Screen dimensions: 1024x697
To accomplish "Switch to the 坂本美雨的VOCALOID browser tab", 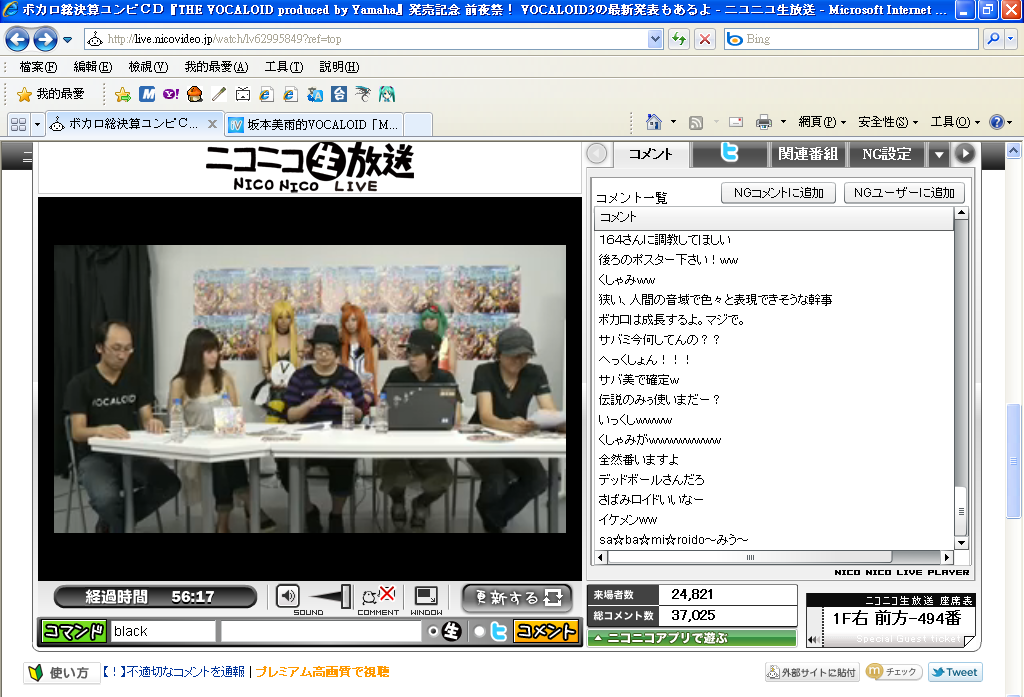I will (314, 124).
